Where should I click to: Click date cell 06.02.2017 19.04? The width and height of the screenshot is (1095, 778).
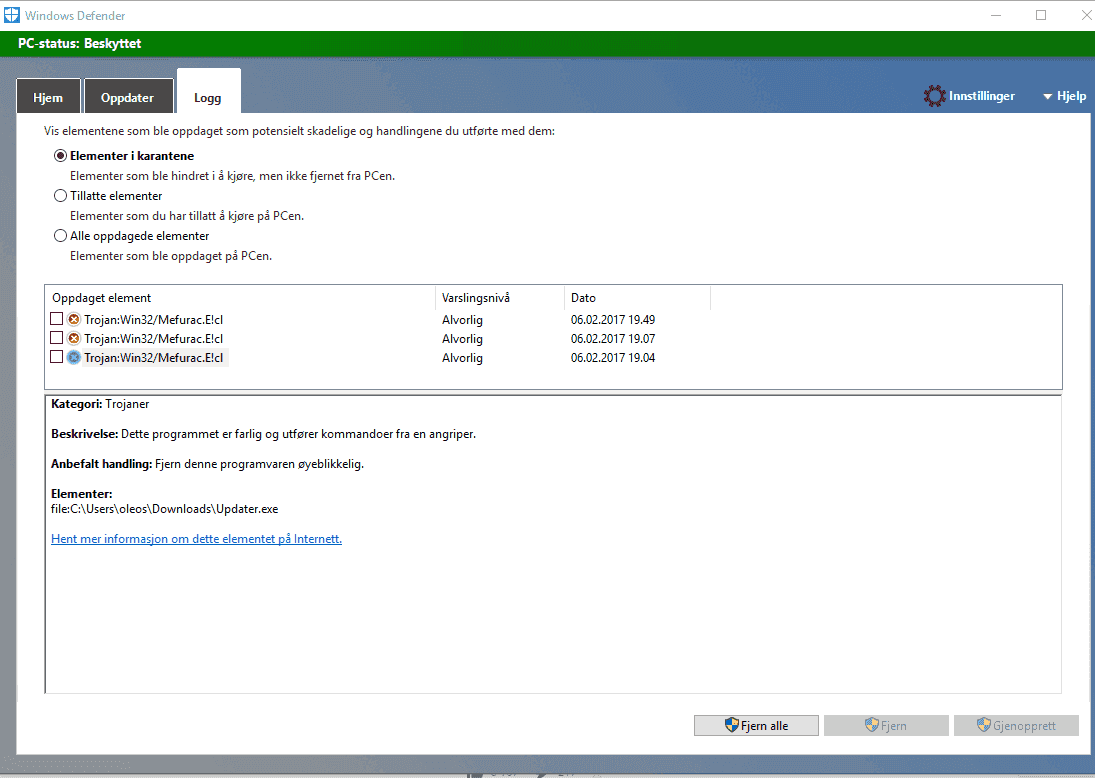point(612,358)
